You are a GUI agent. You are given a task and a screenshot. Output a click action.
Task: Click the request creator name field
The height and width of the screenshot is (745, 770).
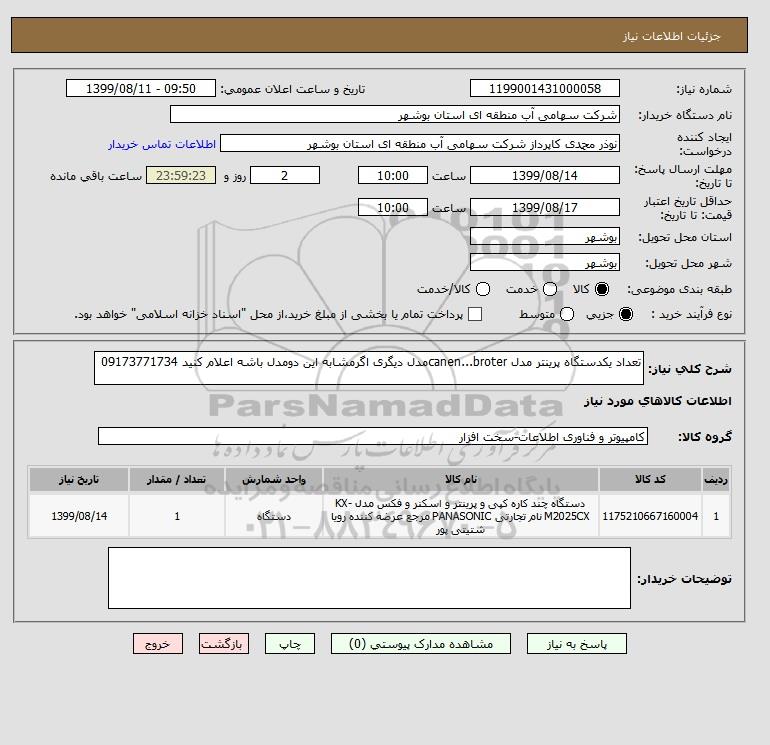420,143
